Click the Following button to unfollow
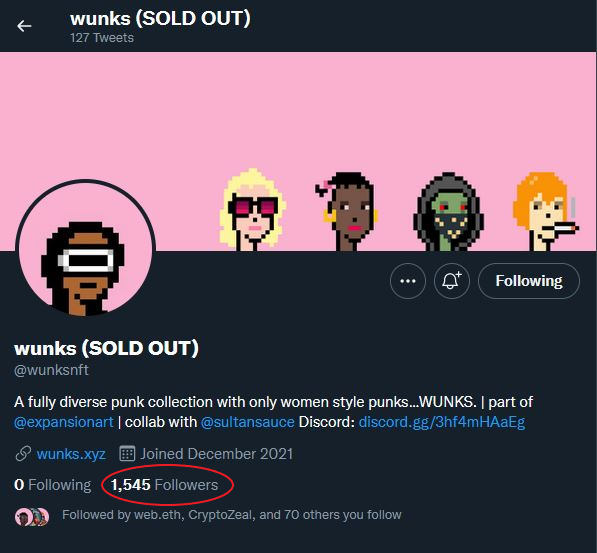 (x=529, y=281)
